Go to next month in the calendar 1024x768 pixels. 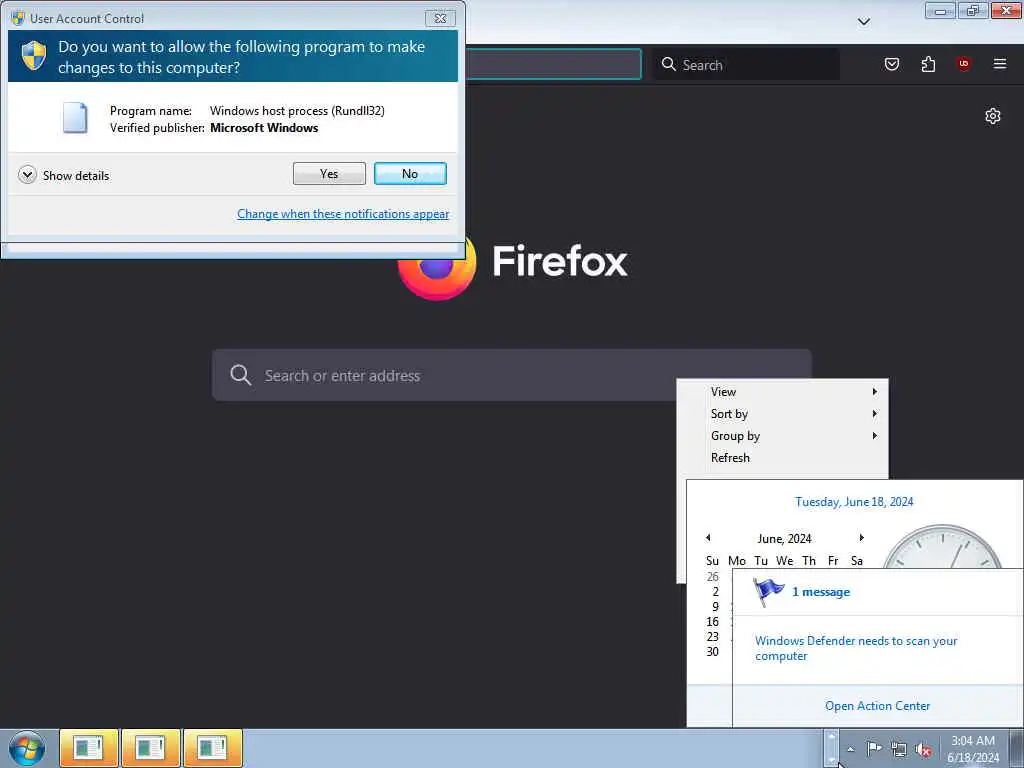[x=861, y=537]
